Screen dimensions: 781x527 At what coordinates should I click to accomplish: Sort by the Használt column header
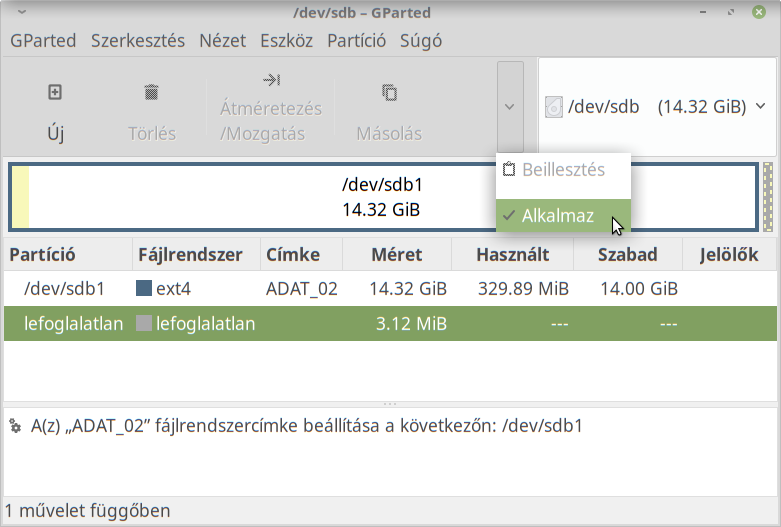pyautogui.click(x=513, y=255)
